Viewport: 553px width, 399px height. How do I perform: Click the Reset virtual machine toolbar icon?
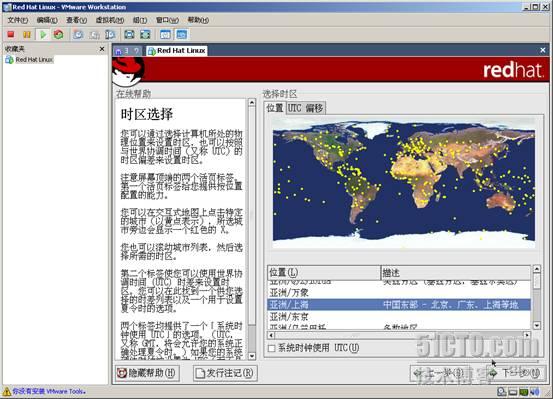tap(59, 34)
